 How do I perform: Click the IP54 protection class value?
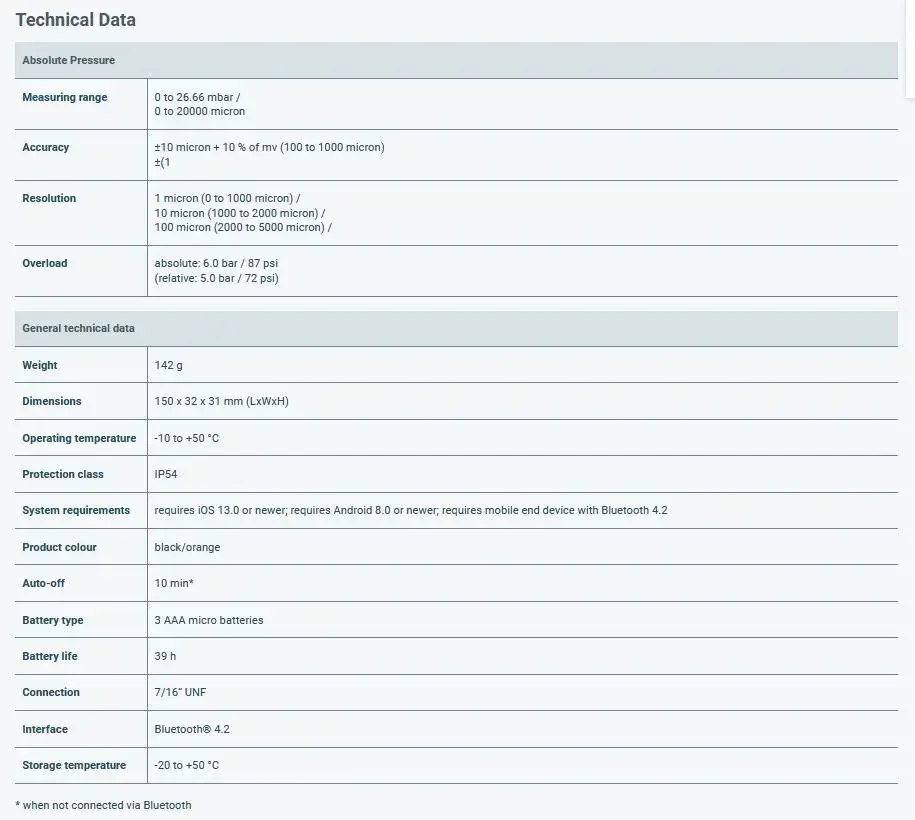coord(166,474)
